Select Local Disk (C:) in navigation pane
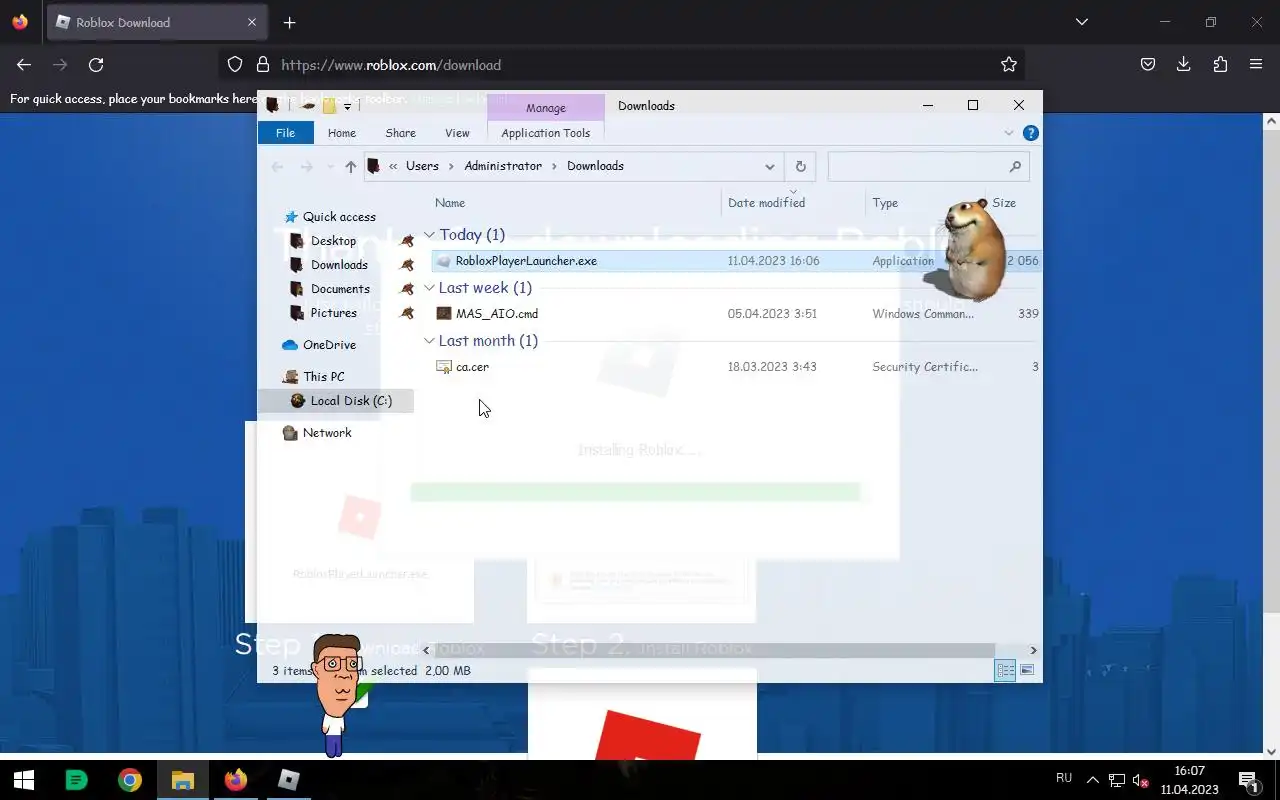1280x800 pixels. pos(350,401)
